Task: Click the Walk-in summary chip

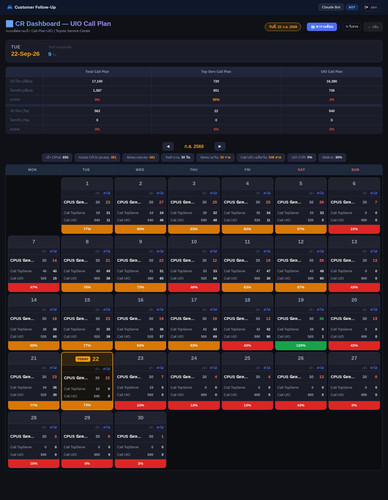Action: [332, 157]
